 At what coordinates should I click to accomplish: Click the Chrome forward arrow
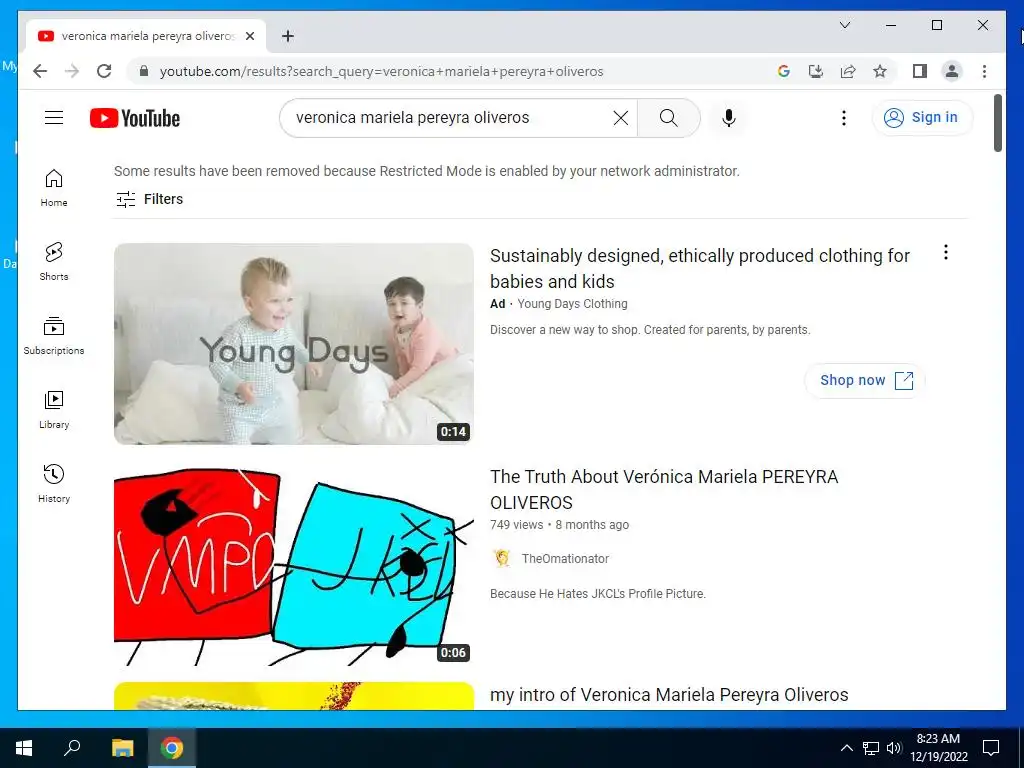click(72, 71)
